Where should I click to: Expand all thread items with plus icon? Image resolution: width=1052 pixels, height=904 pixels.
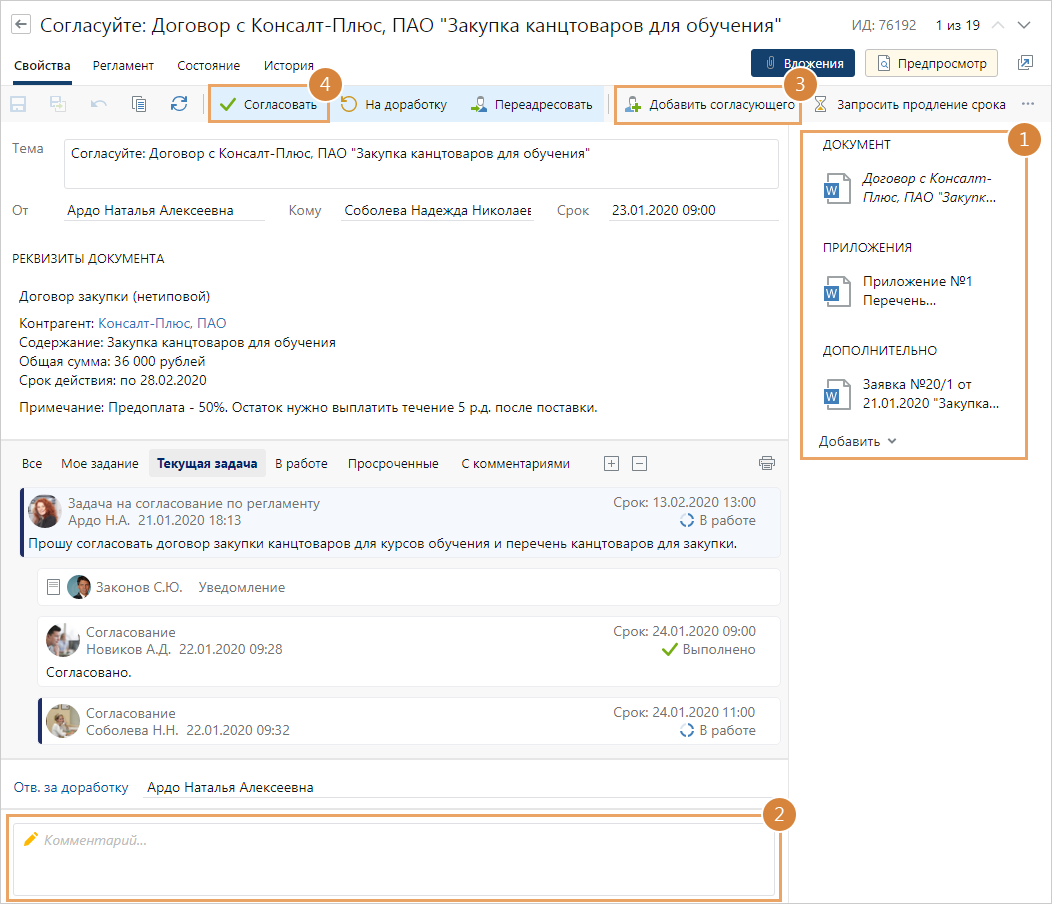[x=612, y=463]
